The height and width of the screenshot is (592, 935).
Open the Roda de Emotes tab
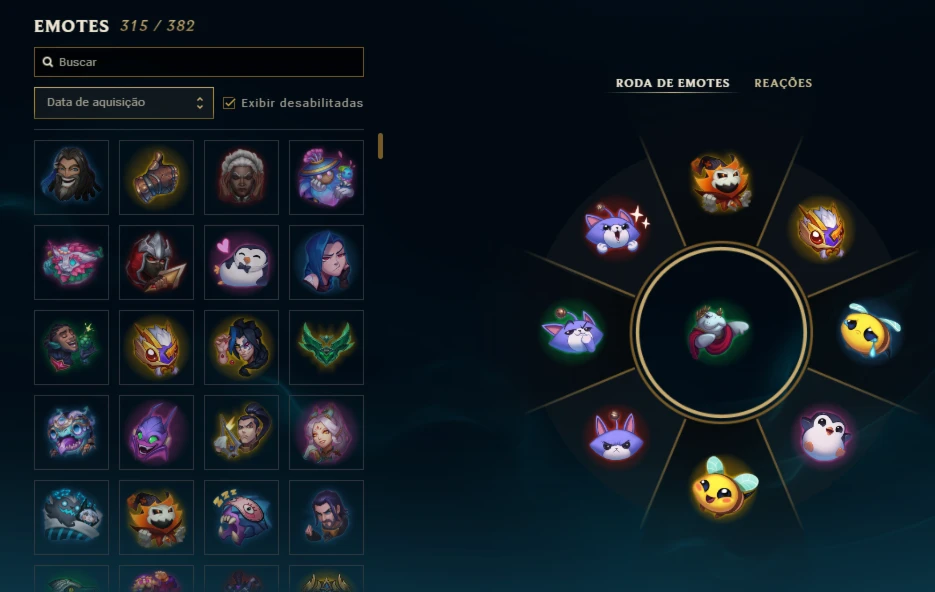(673, 83)
